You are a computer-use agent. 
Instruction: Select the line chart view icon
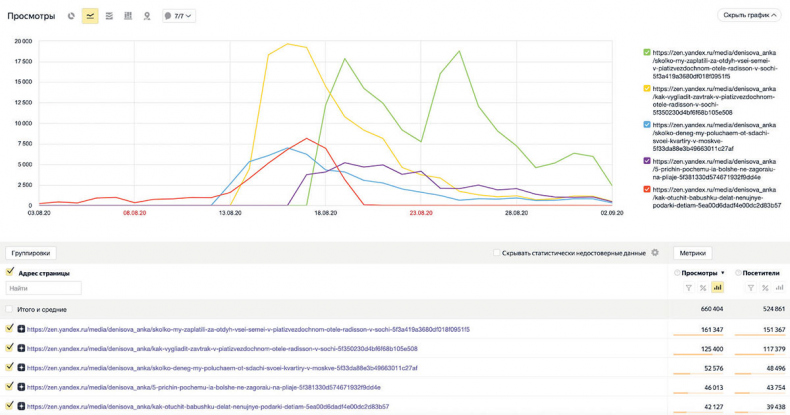90,16
